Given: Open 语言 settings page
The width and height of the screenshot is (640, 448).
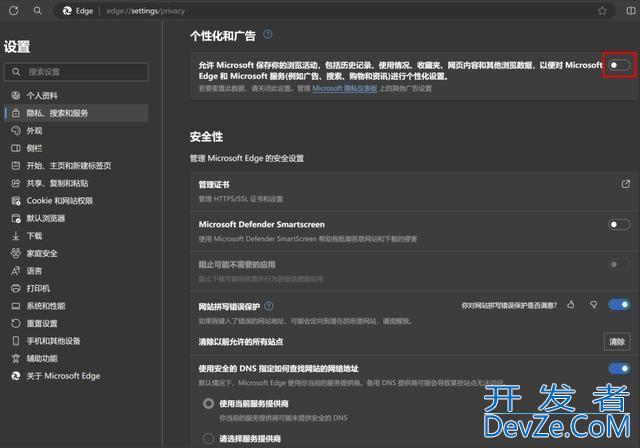Looking at the screenshot, I should pos(76,271).
